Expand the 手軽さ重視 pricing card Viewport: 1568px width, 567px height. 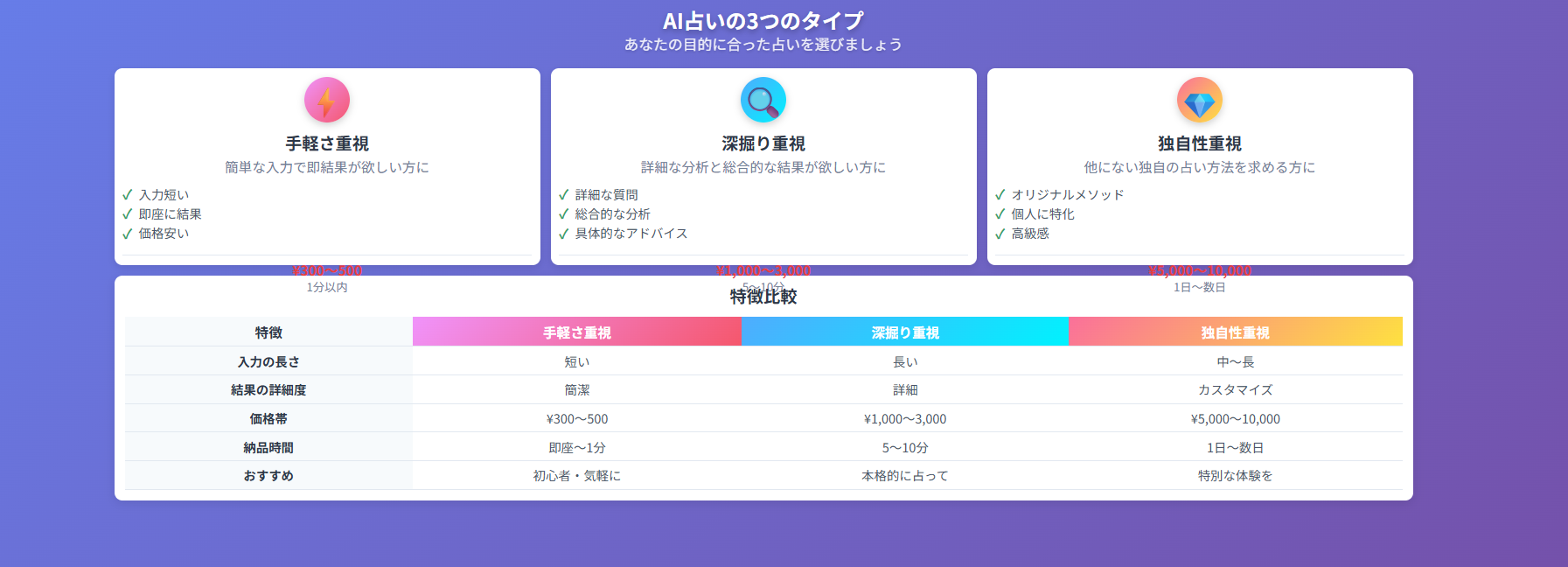pos(328,166)
